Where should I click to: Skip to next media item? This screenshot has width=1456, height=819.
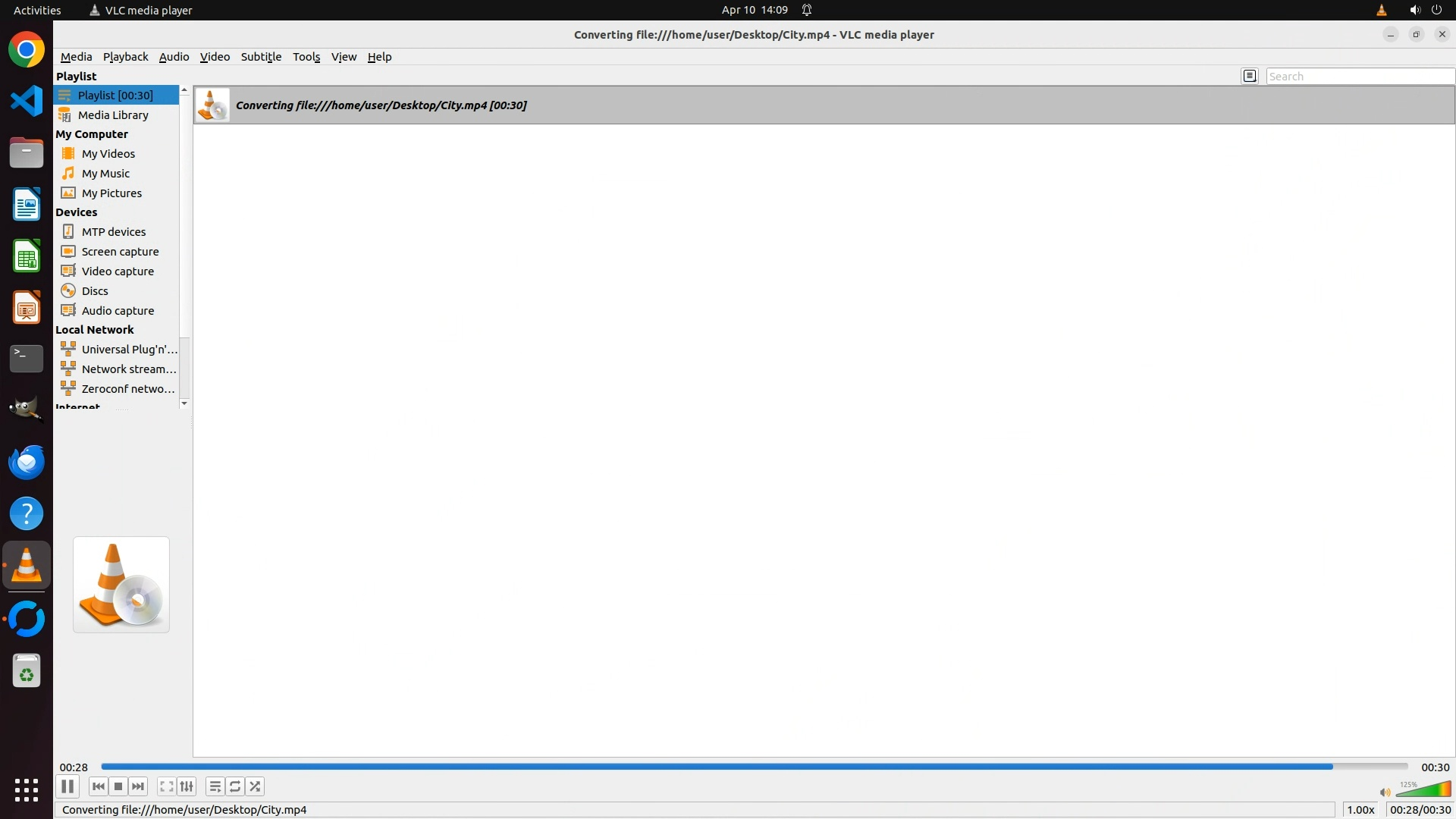pos(138,786)
